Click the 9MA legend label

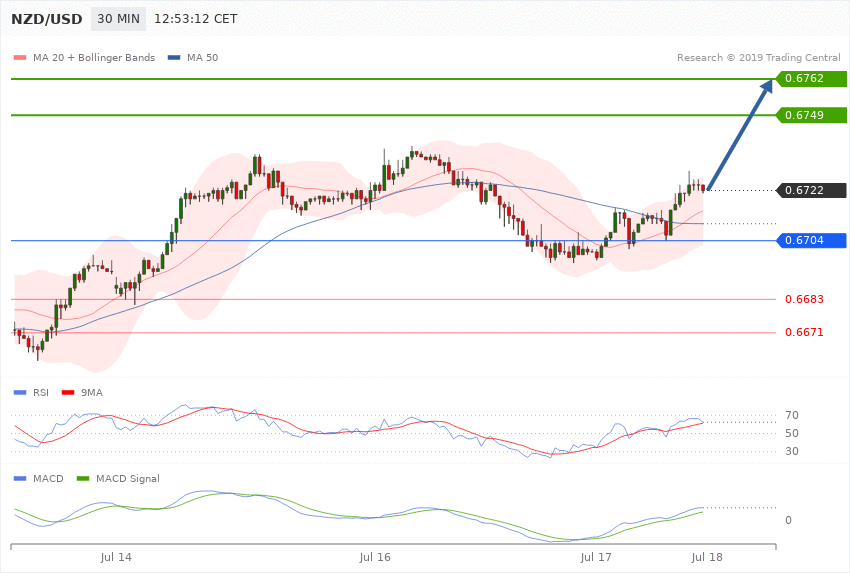click(92, 393)
